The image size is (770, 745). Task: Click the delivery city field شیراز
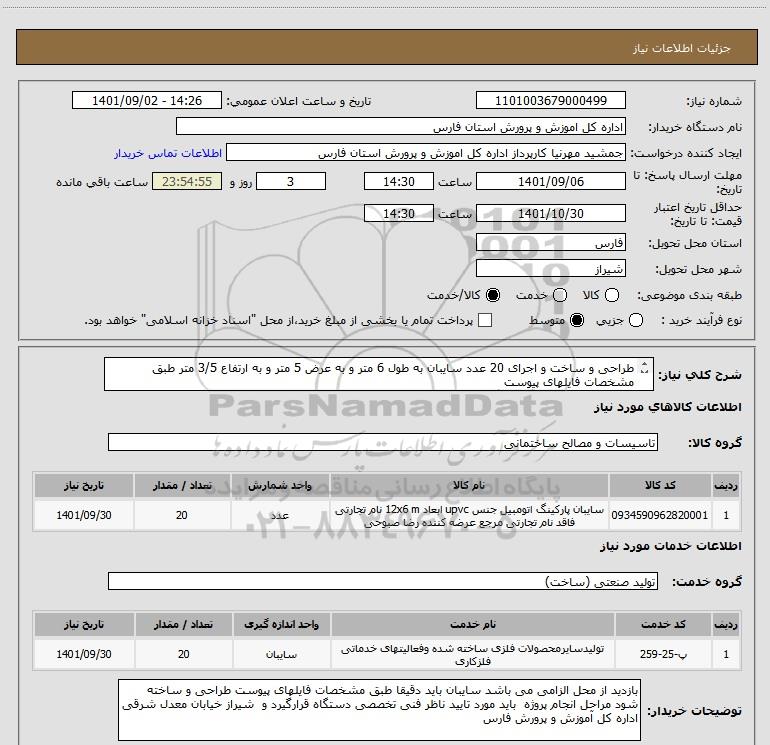(550, 268)
